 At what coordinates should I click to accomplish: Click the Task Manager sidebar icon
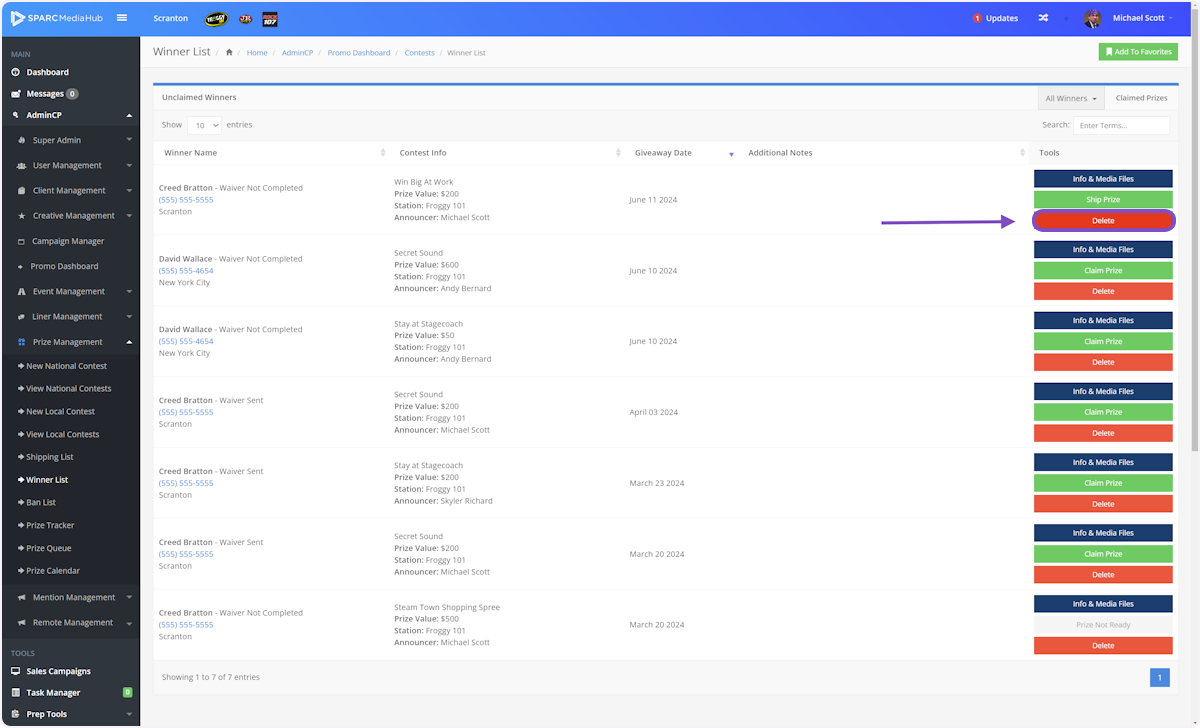point(16,692)
